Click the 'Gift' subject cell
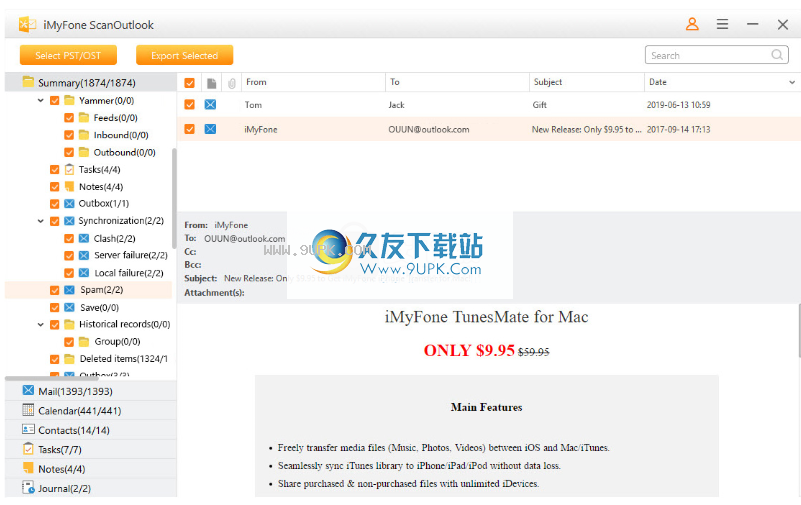 click(x=539, y=105)
